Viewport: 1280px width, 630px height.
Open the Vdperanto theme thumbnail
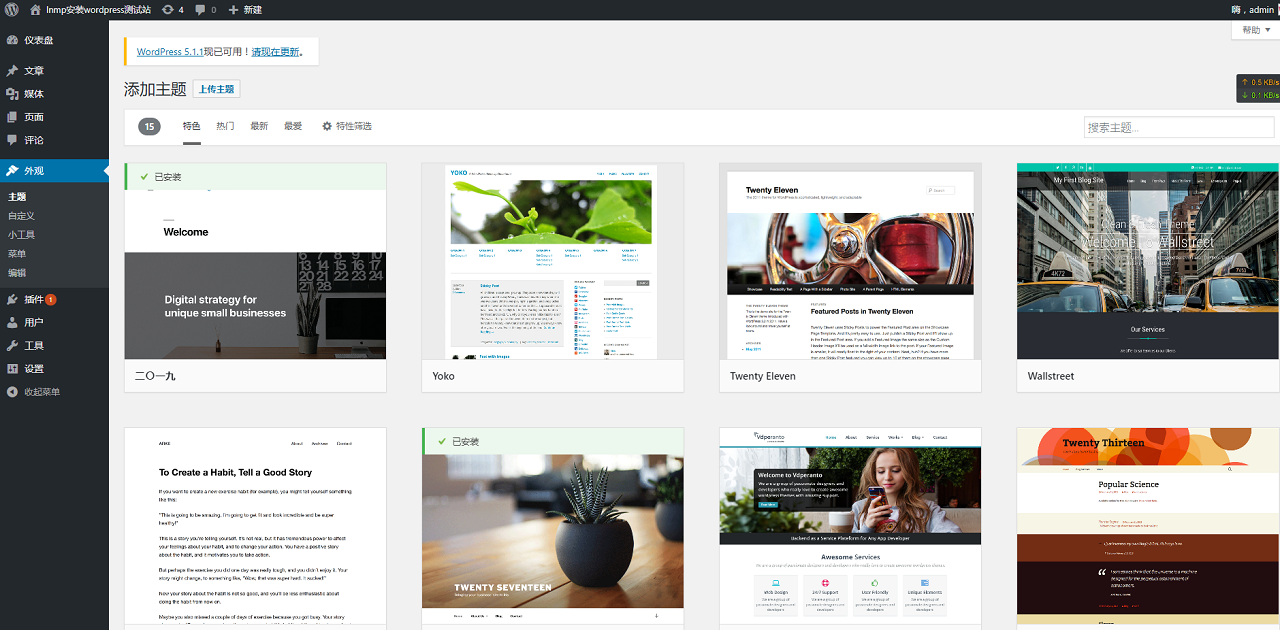click(850, 529)
